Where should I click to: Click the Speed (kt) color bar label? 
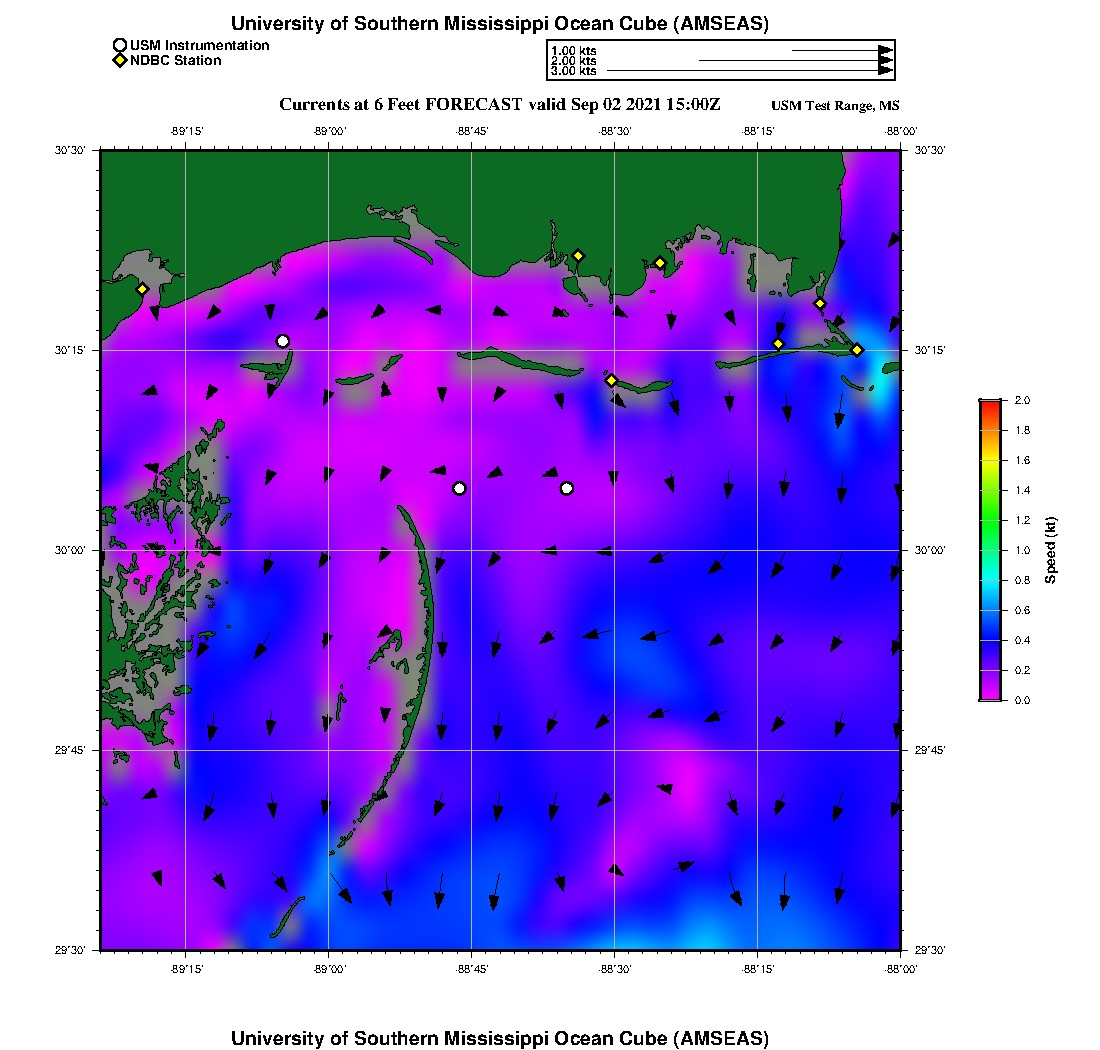(1050, 550)
